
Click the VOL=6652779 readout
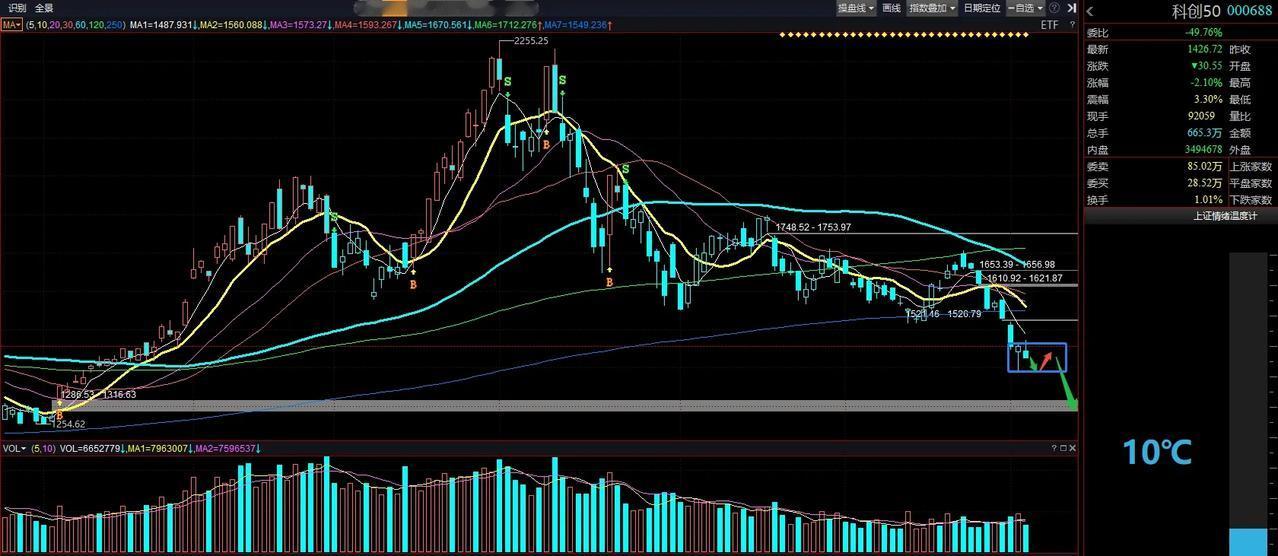tap(90, 449)
